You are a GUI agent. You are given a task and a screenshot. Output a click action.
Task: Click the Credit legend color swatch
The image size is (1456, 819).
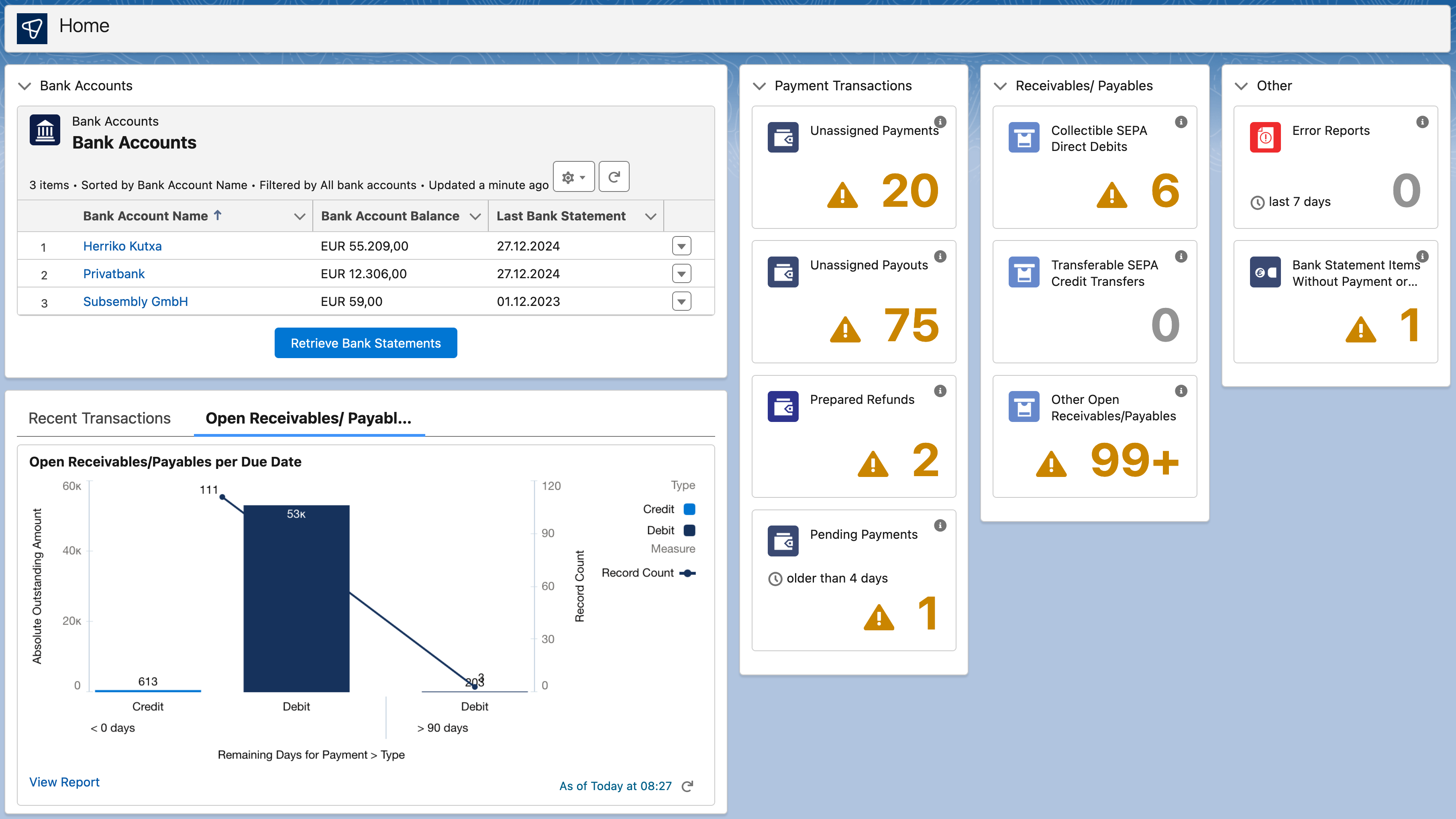pos(689,509)
